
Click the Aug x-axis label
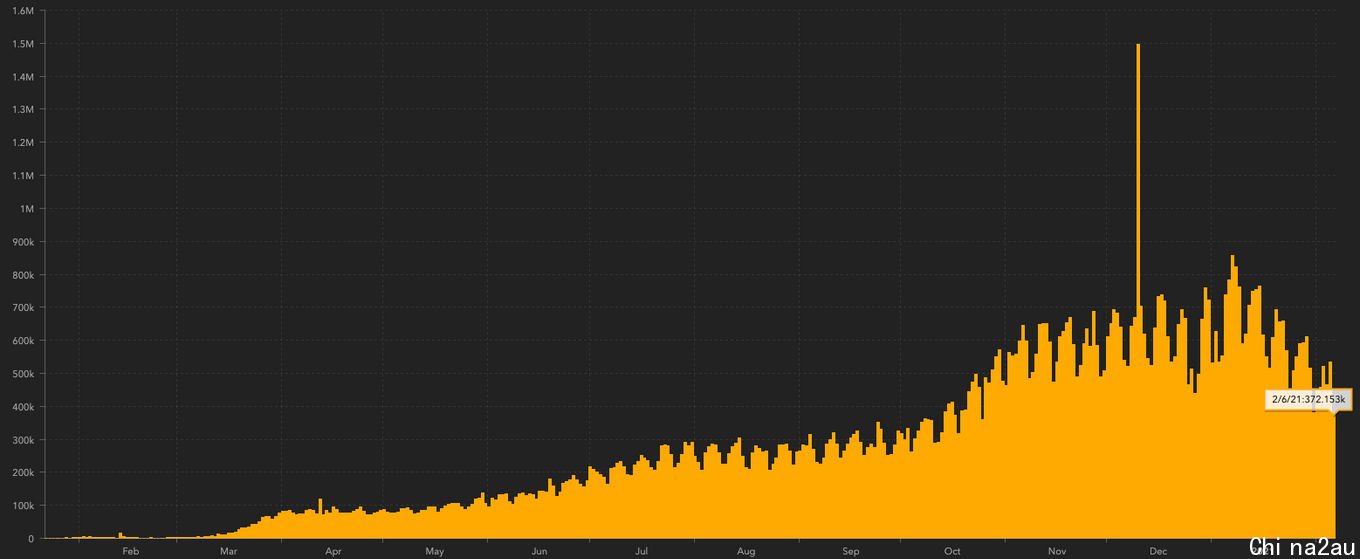coord(746,551)
